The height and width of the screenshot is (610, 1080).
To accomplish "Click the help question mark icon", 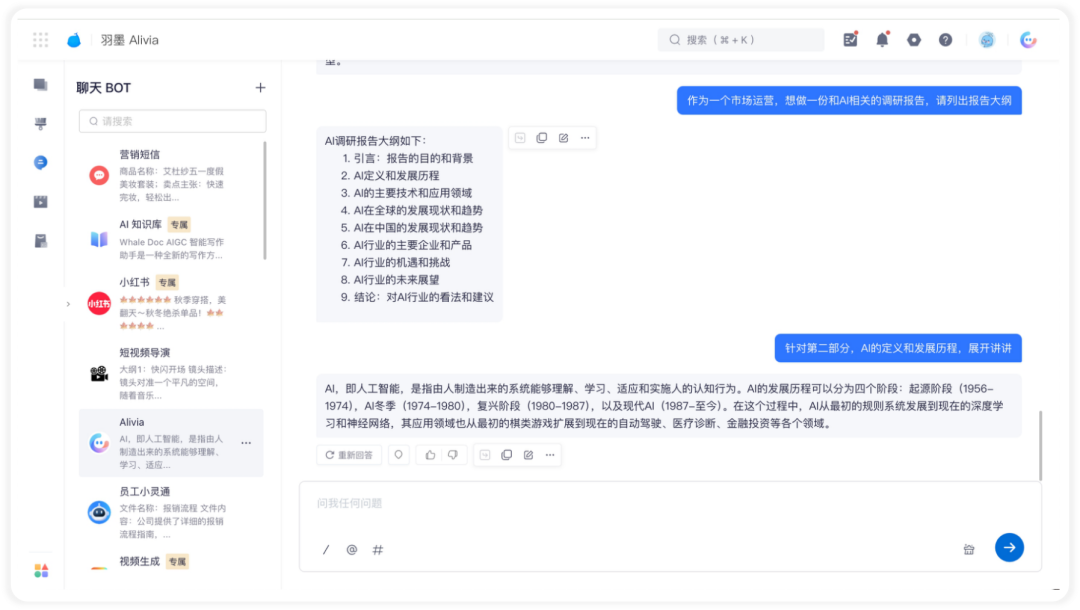I will click(945, 40).
